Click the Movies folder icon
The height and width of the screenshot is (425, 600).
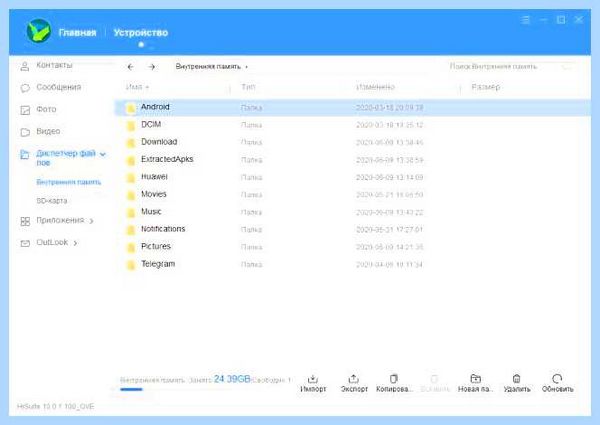click(x=131, y=195)
